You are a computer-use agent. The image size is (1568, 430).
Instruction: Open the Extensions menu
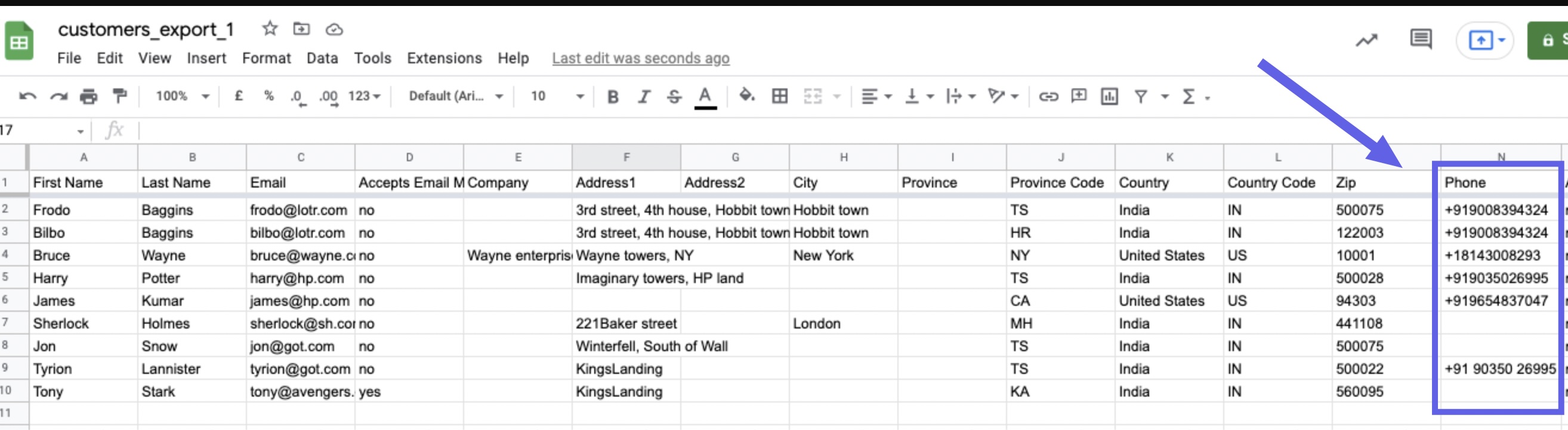pos(445,58)
